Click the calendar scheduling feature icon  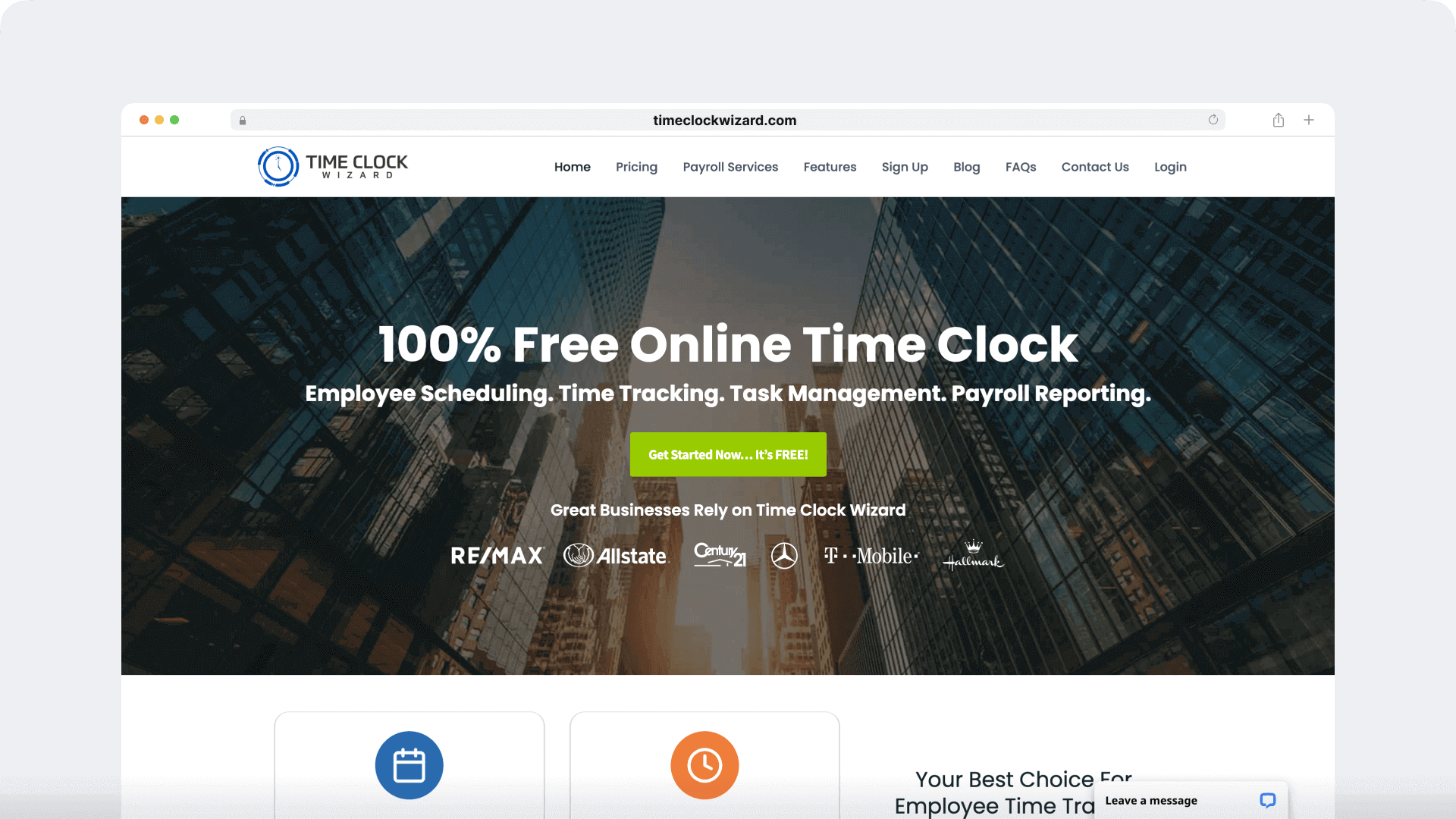tap(409, 764)
